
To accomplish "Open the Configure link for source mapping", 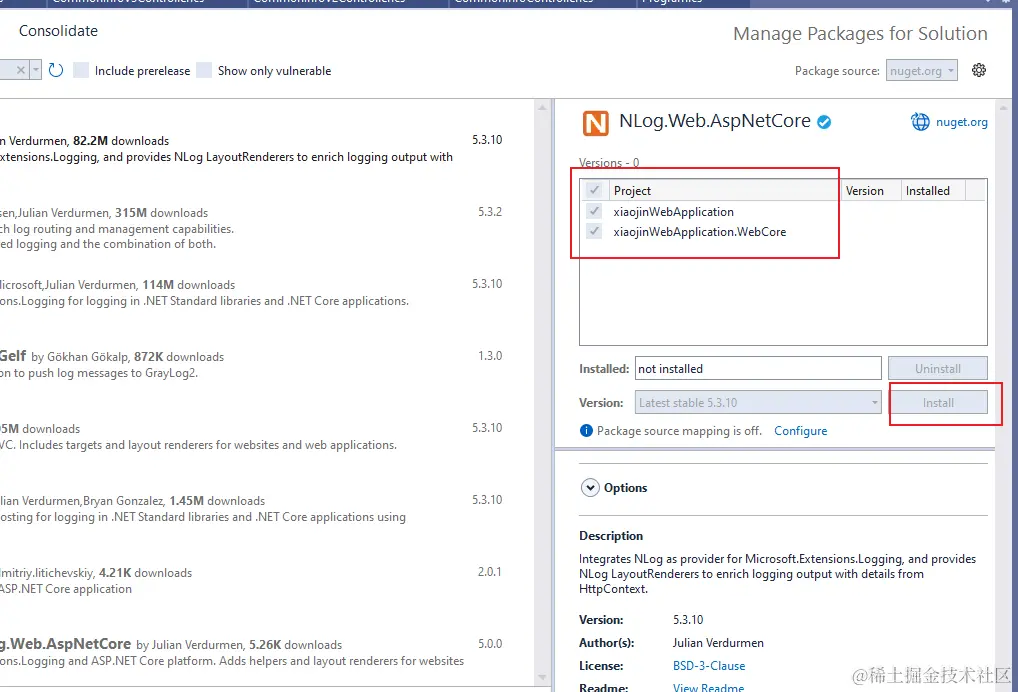I will tap(801, 431).
